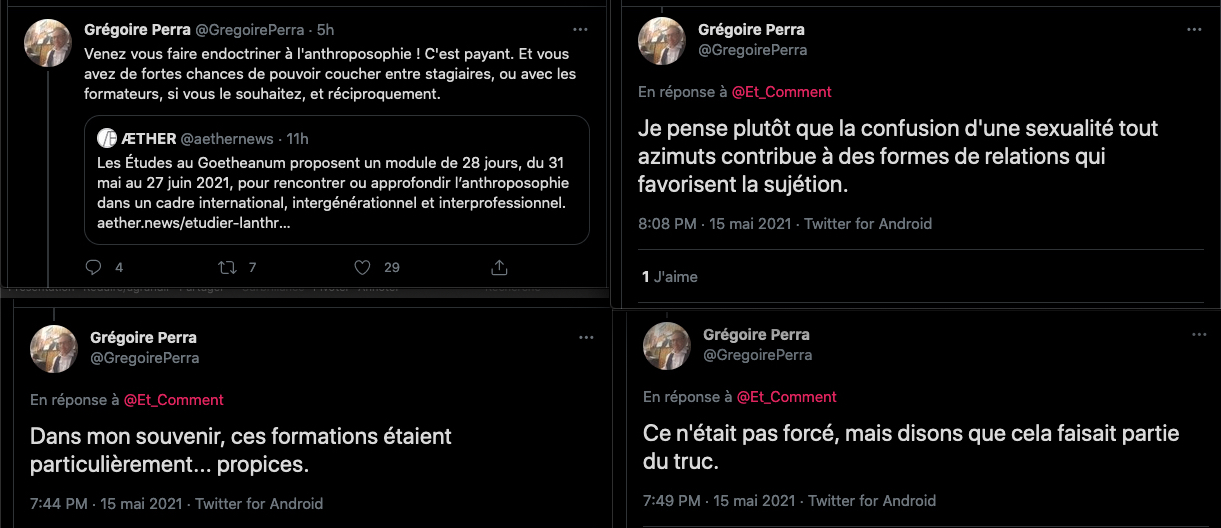Like the tweet with 29 likes
This screenshot has height=528, width=1221.
pyautogui.click(x=363, y=267)
